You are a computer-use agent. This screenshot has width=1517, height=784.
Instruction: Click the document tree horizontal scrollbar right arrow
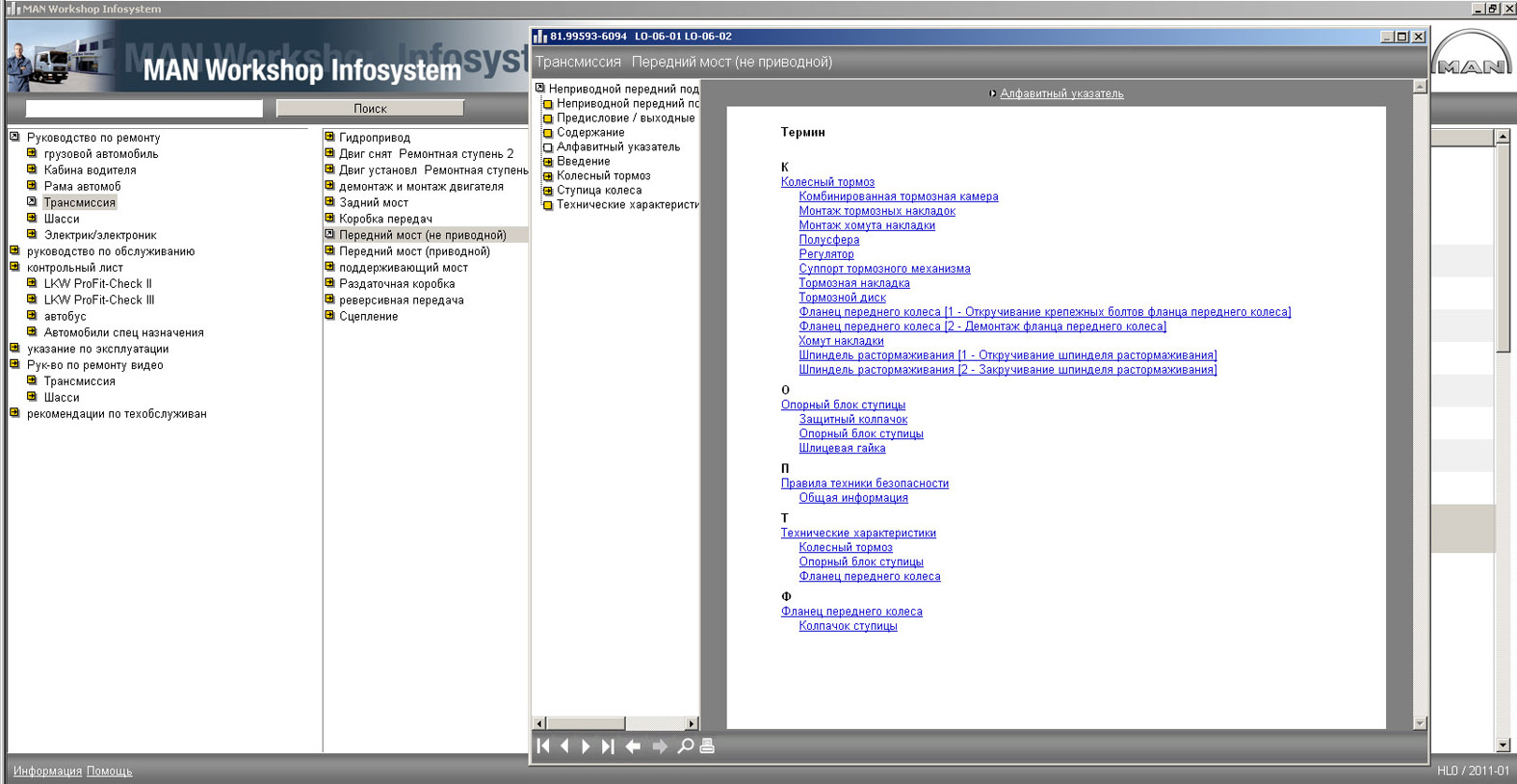692,723
